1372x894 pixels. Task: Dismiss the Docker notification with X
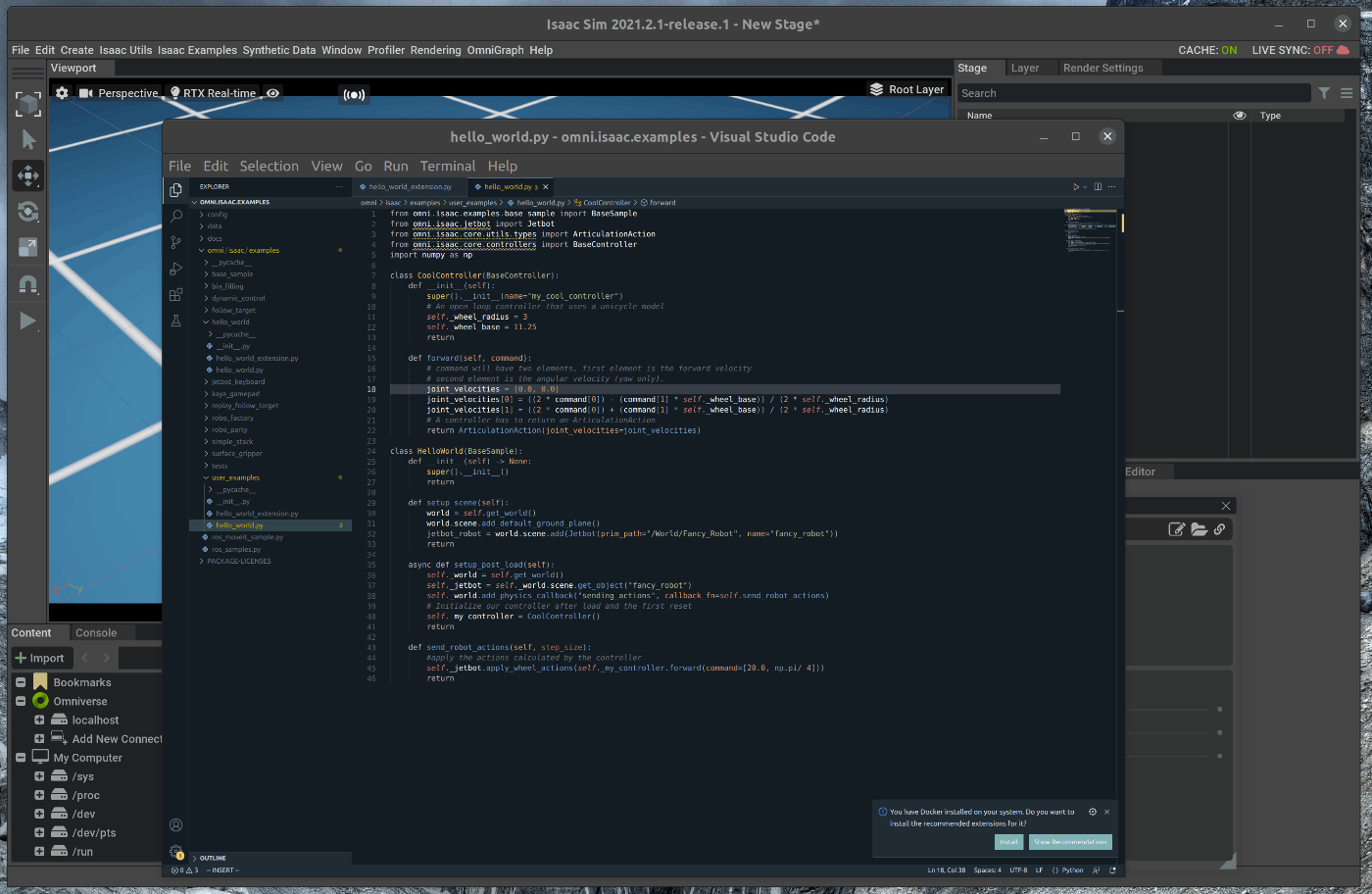(x=1107, y=812)
